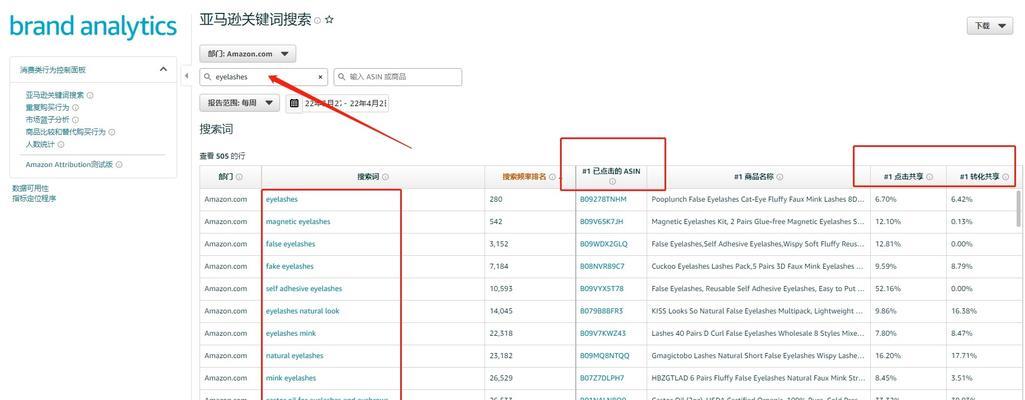Open the self adhesive eyelashes search term link

[x=304, y=288]
